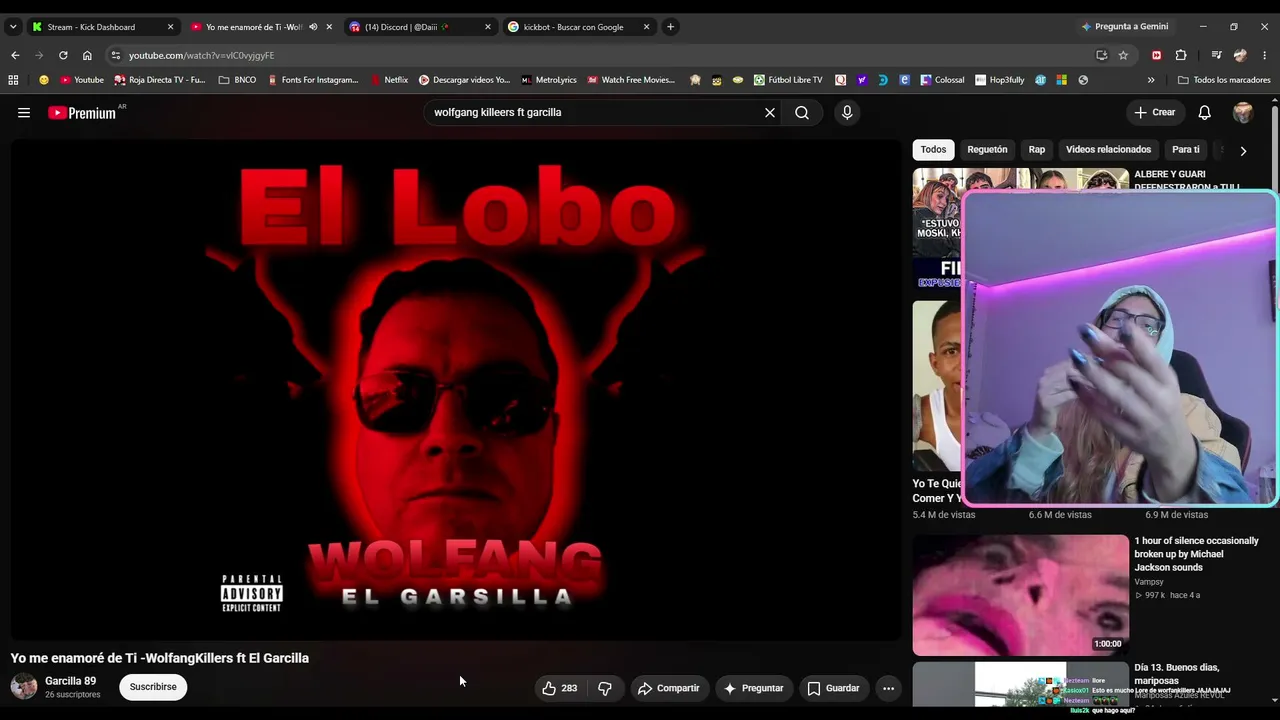The height and width of the screenshot is (720, 1280).
Task: Open Chrome media controls icon
Action: tap(1216, 55)
